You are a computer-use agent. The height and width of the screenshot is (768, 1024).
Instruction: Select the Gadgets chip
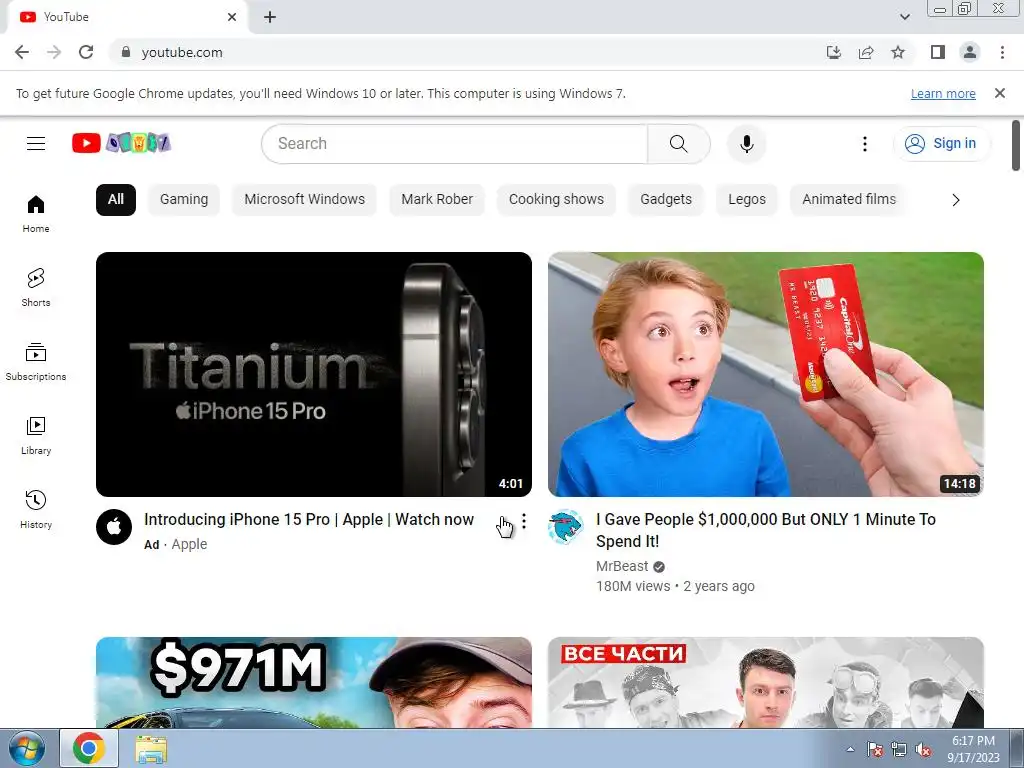click(666, 199)
